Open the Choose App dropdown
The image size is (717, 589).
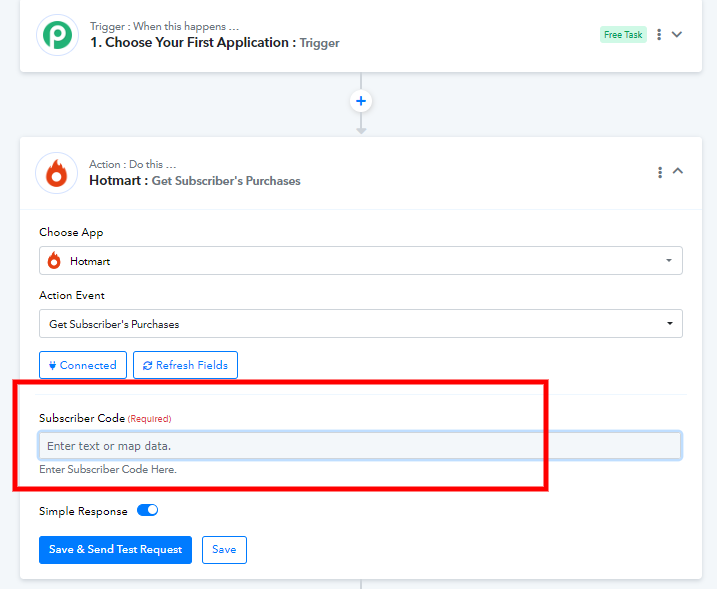[361, 261]
